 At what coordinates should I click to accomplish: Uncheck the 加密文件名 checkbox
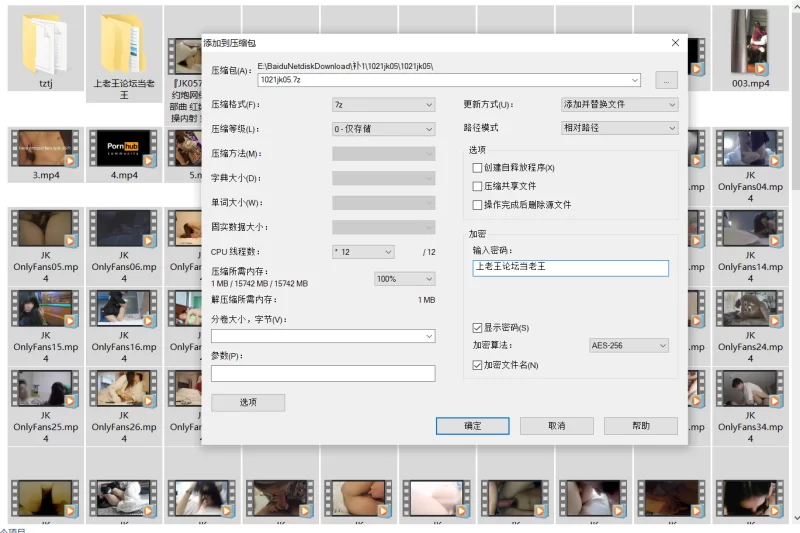[x=477, y=365]
